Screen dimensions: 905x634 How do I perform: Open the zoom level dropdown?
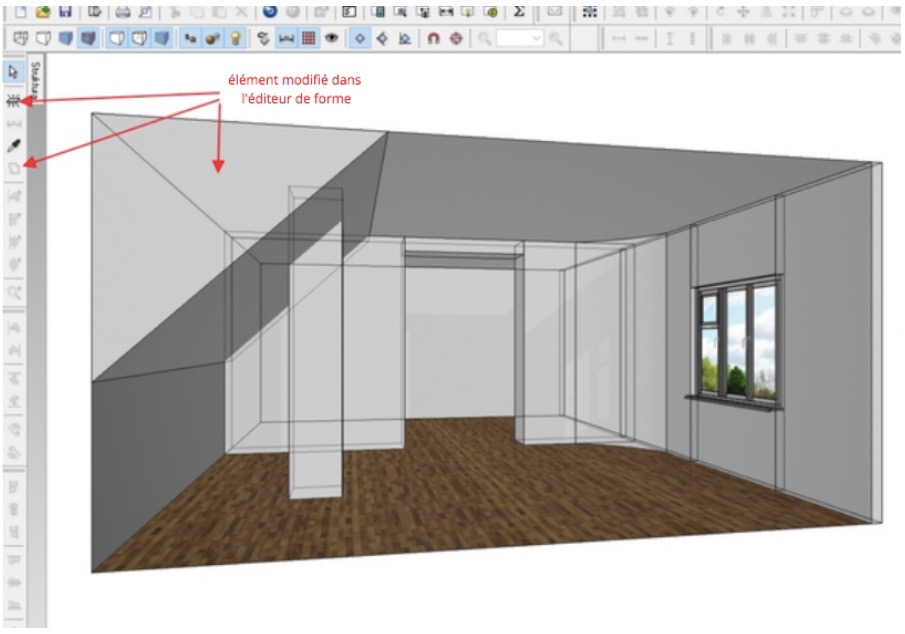coord(537,38)
